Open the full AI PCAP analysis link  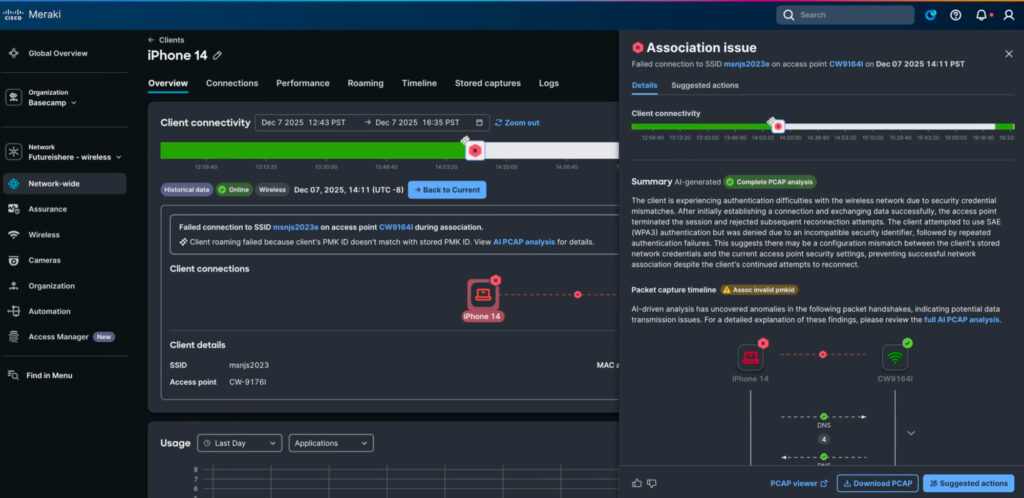pyautogui.click(x=961, y=320)
